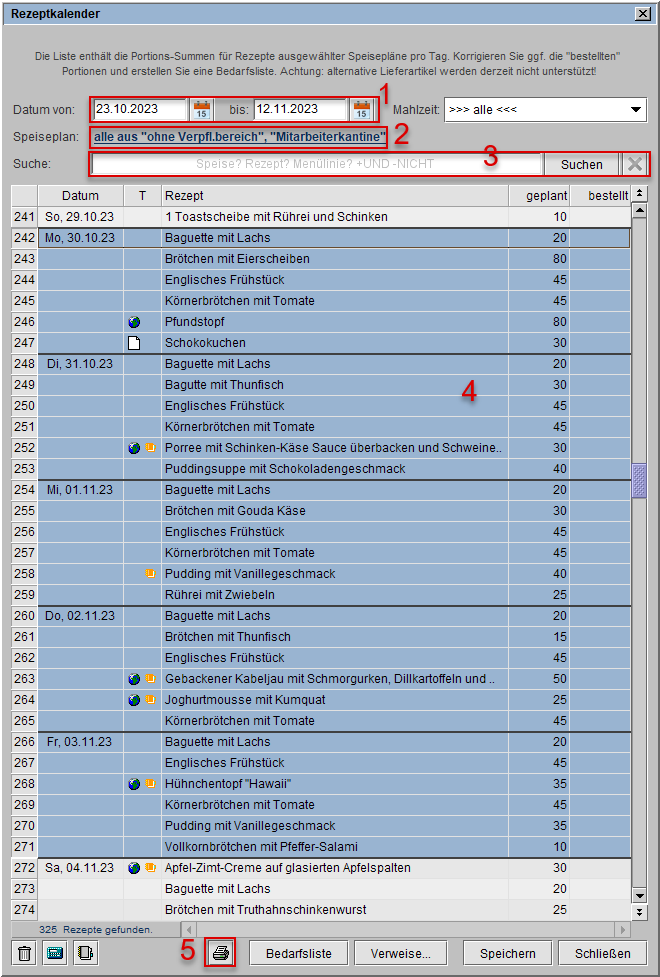Screen dimensions: 660x977
Task: Click the Verweise... button
Action: [400, 953]
